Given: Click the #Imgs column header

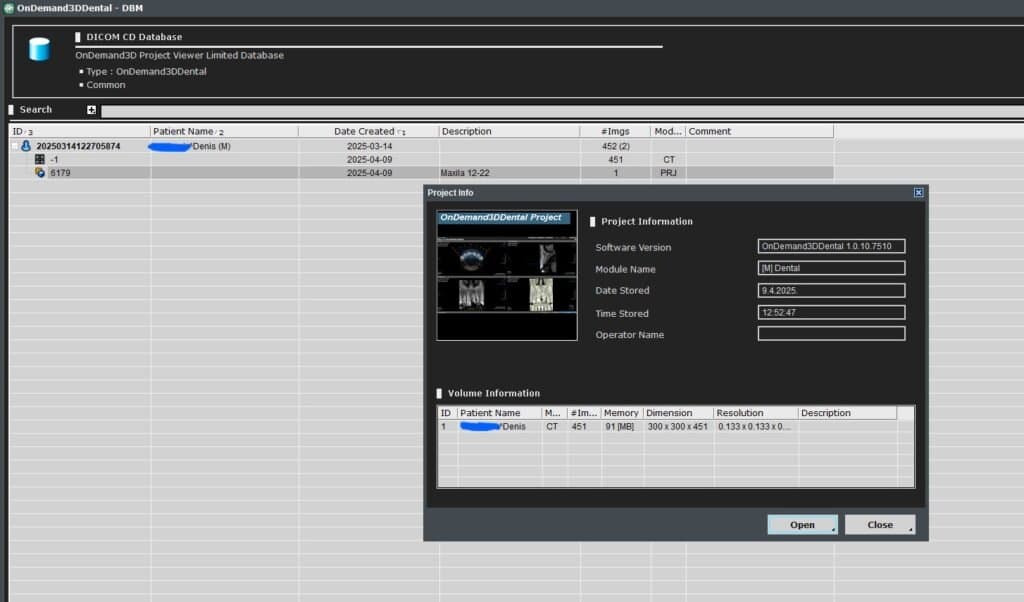Looking at the screenshot, I should (x=615, y=131).
